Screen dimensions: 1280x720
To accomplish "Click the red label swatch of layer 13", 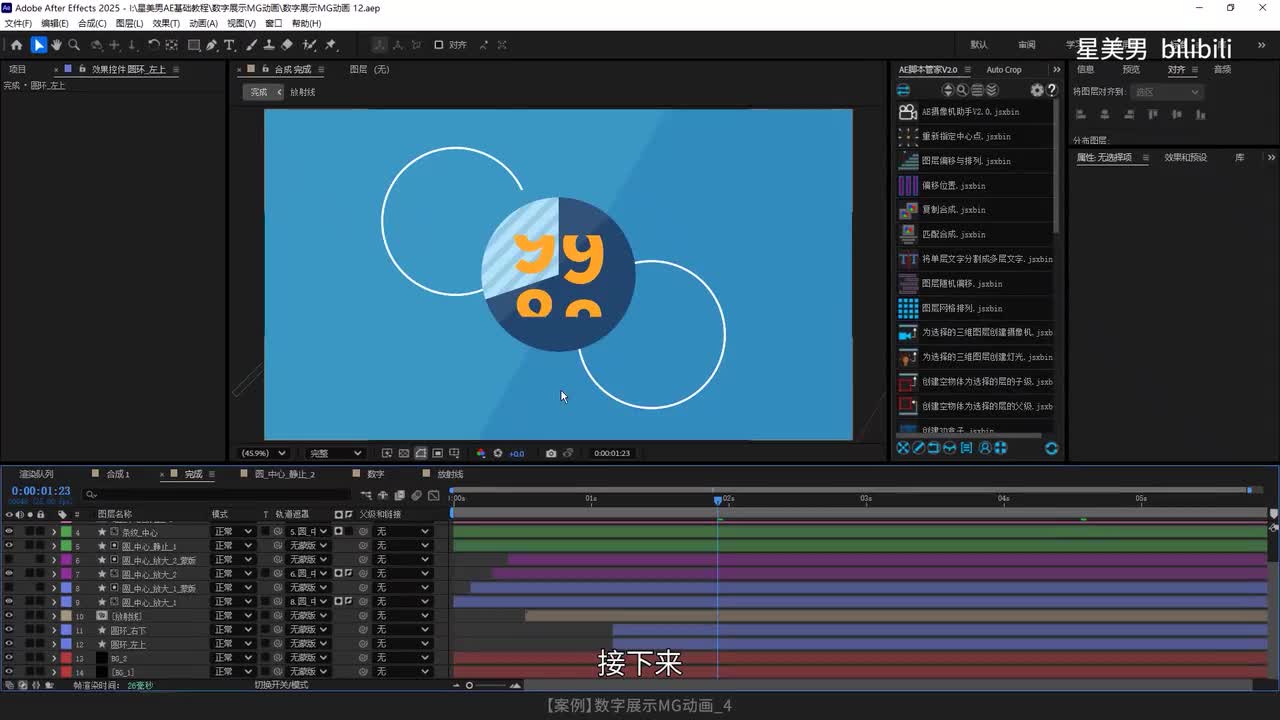I will (x=66, y=658).
